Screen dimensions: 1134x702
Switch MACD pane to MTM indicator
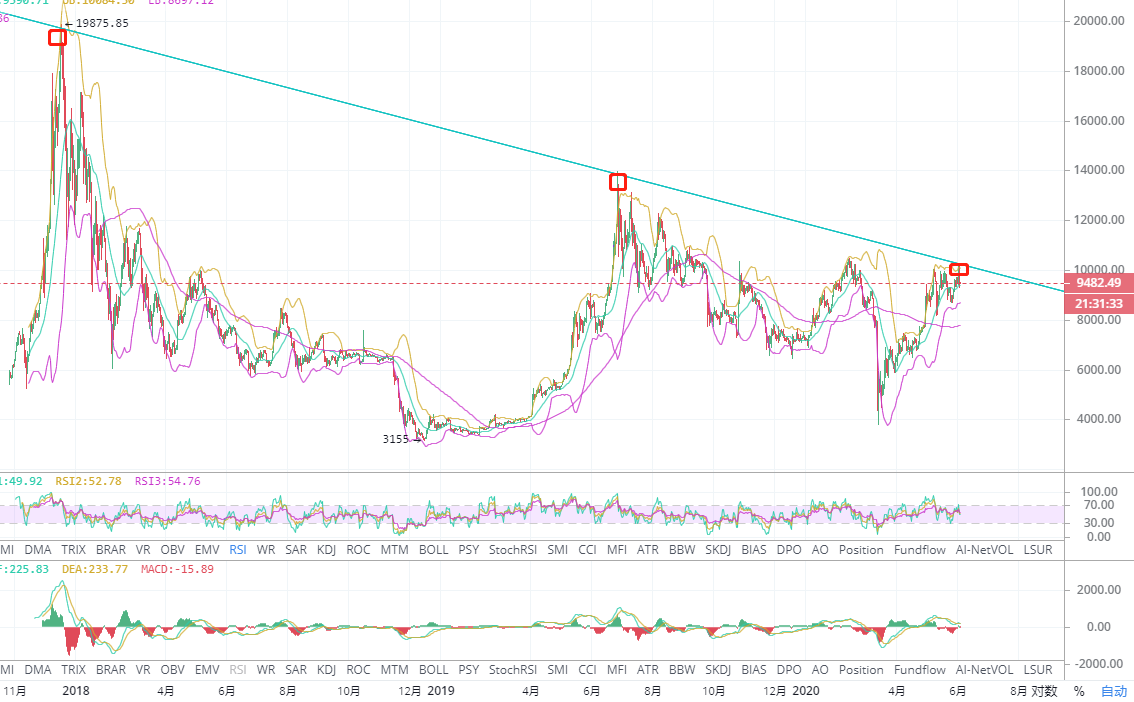pyautogui.click(x=394, y=669)
